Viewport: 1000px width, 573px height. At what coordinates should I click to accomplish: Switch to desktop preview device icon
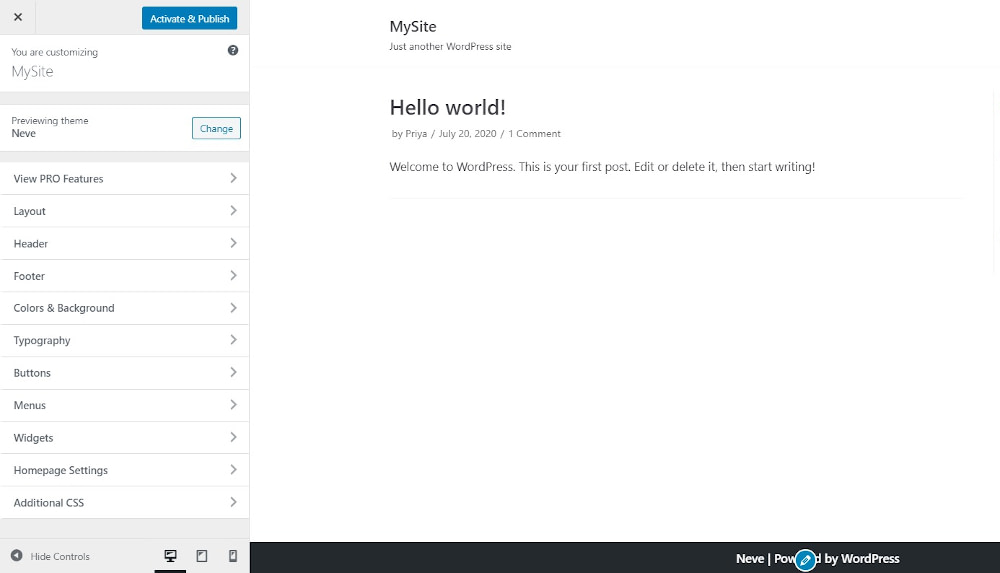click(170, 556)
